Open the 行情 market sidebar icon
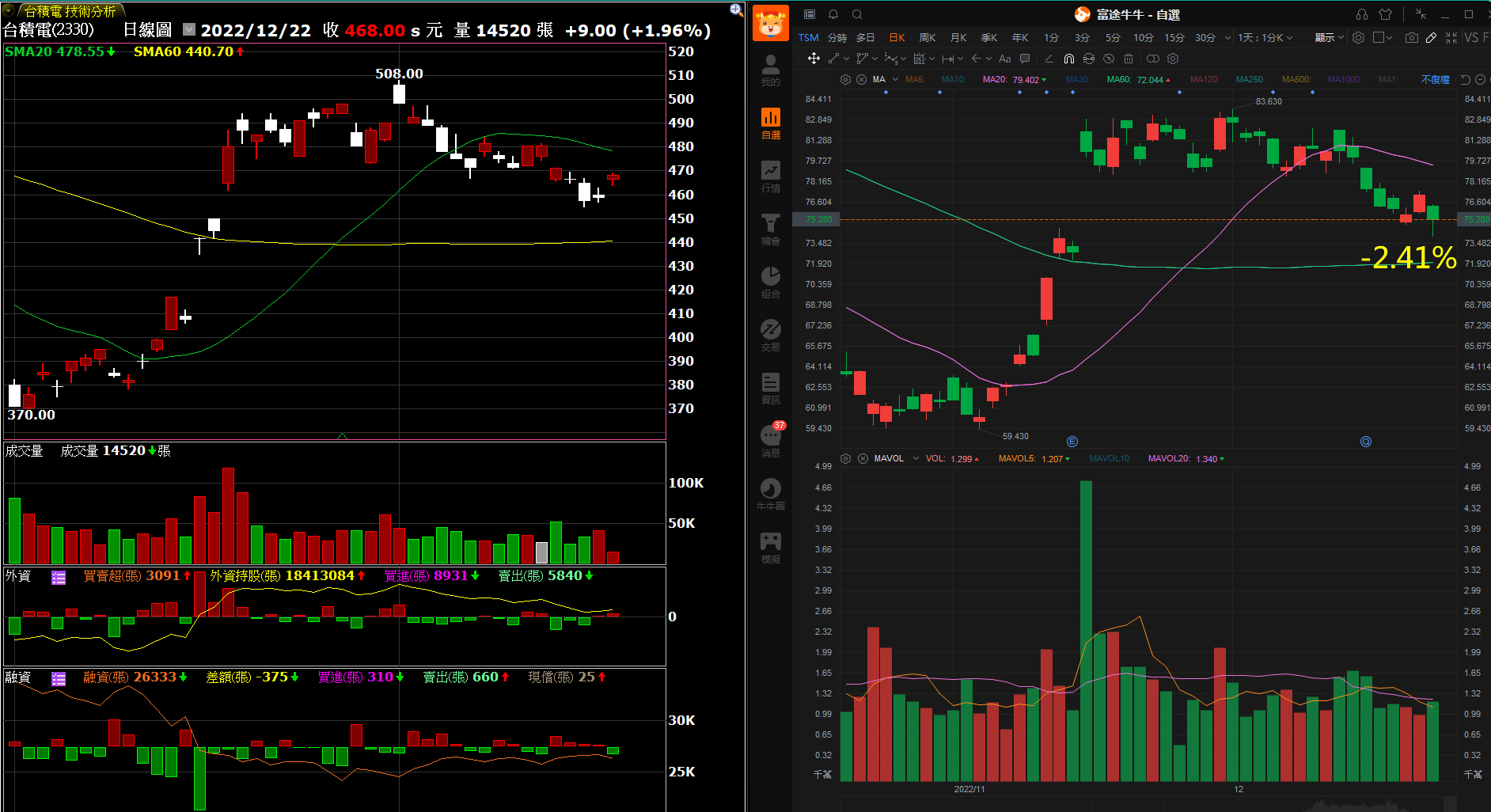The height and width of the screenshot is (812, 1491). [x=770, y=176]
